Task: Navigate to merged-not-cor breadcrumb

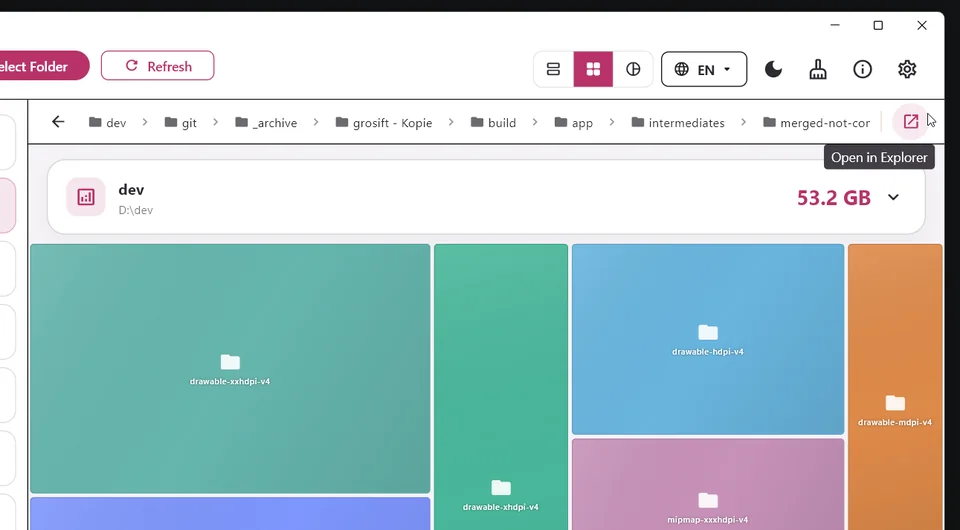Action: pos(817,123)
